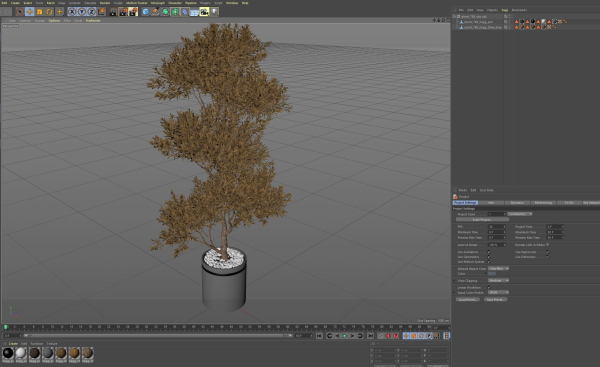The image size is (600, 367).
Task: Expand the View Clipping disclosure triangle
Action: (x=455, y=281)
